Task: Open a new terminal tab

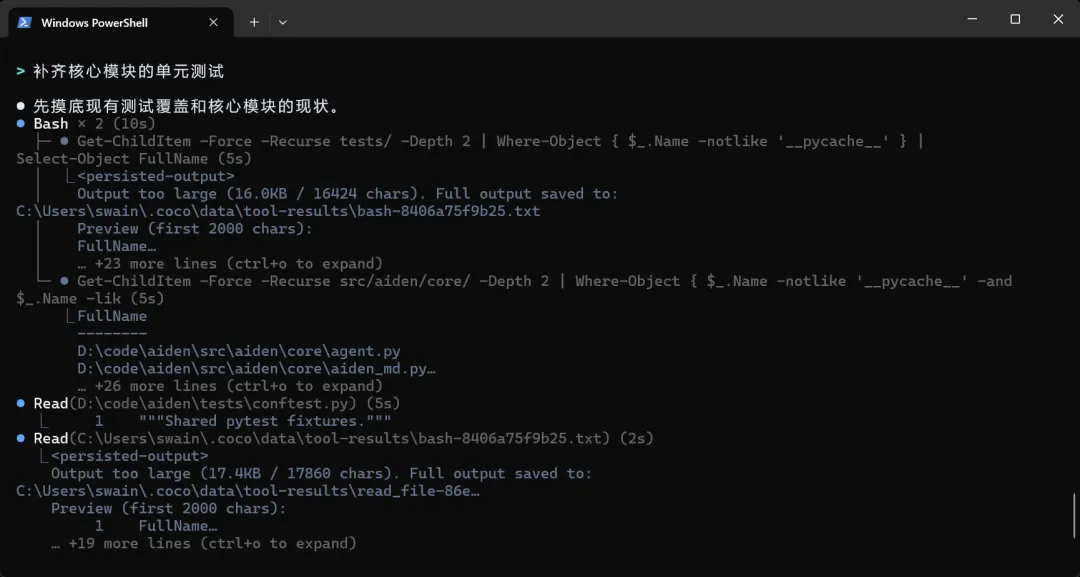Action: [254, 22]
